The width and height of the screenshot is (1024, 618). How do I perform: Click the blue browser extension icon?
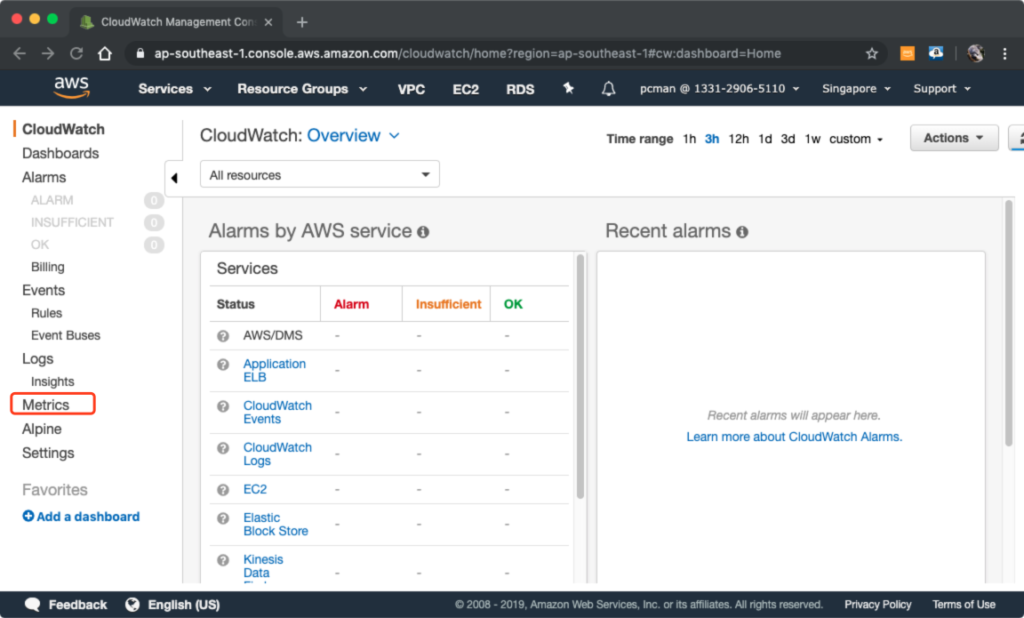coord(936,54)
